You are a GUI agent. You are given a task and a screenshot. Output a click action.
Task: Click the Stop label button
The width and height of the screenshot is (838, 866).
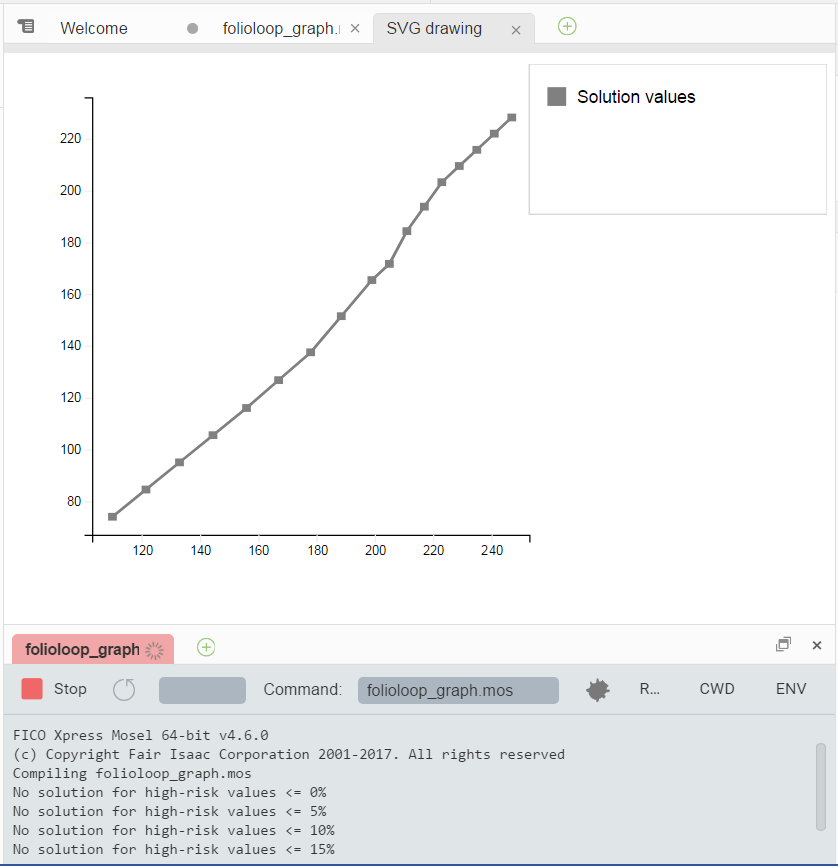pos(70,689)
